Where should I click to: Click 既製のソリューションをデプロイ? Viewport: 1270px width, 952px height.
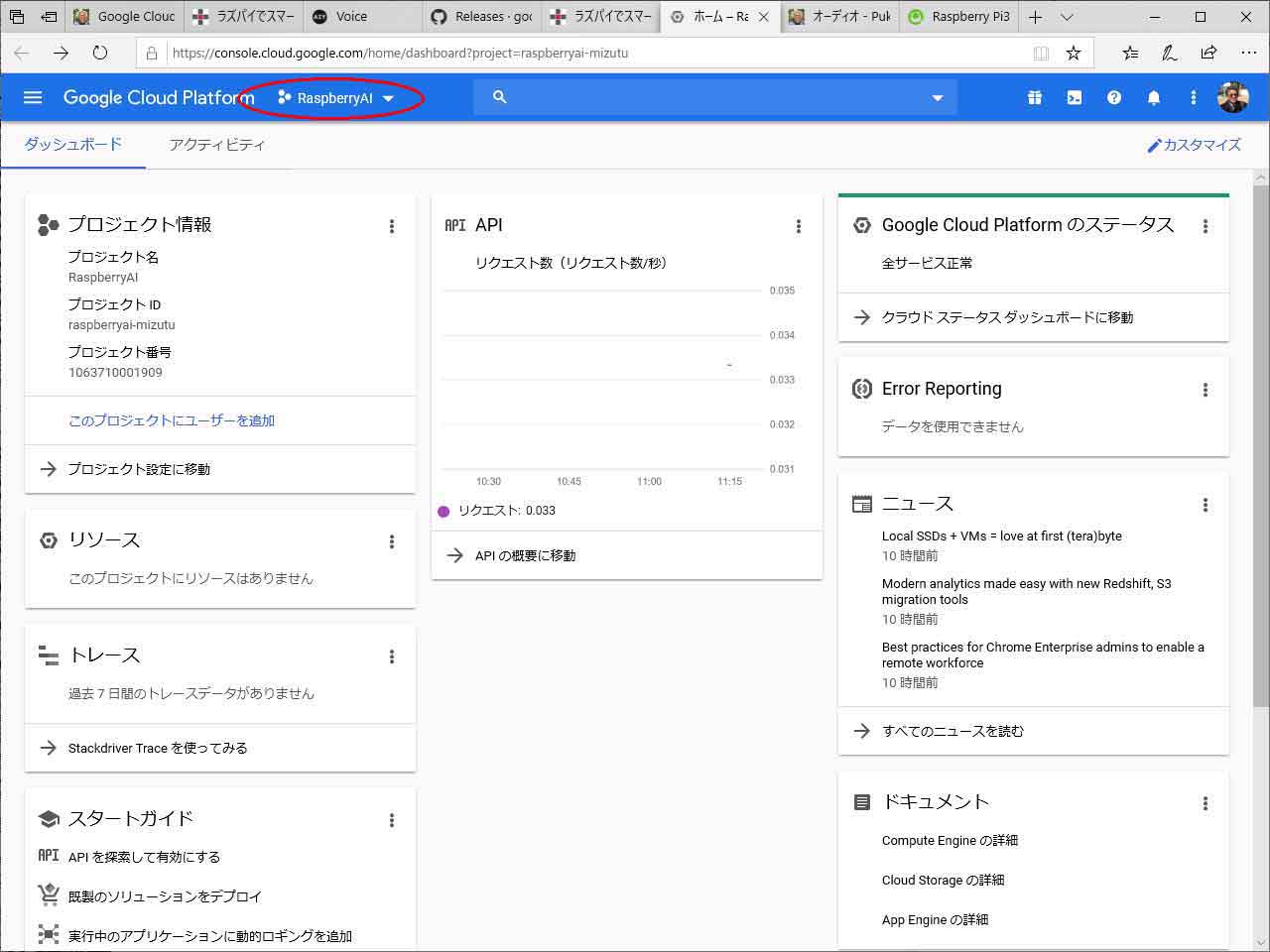[165, 896]
